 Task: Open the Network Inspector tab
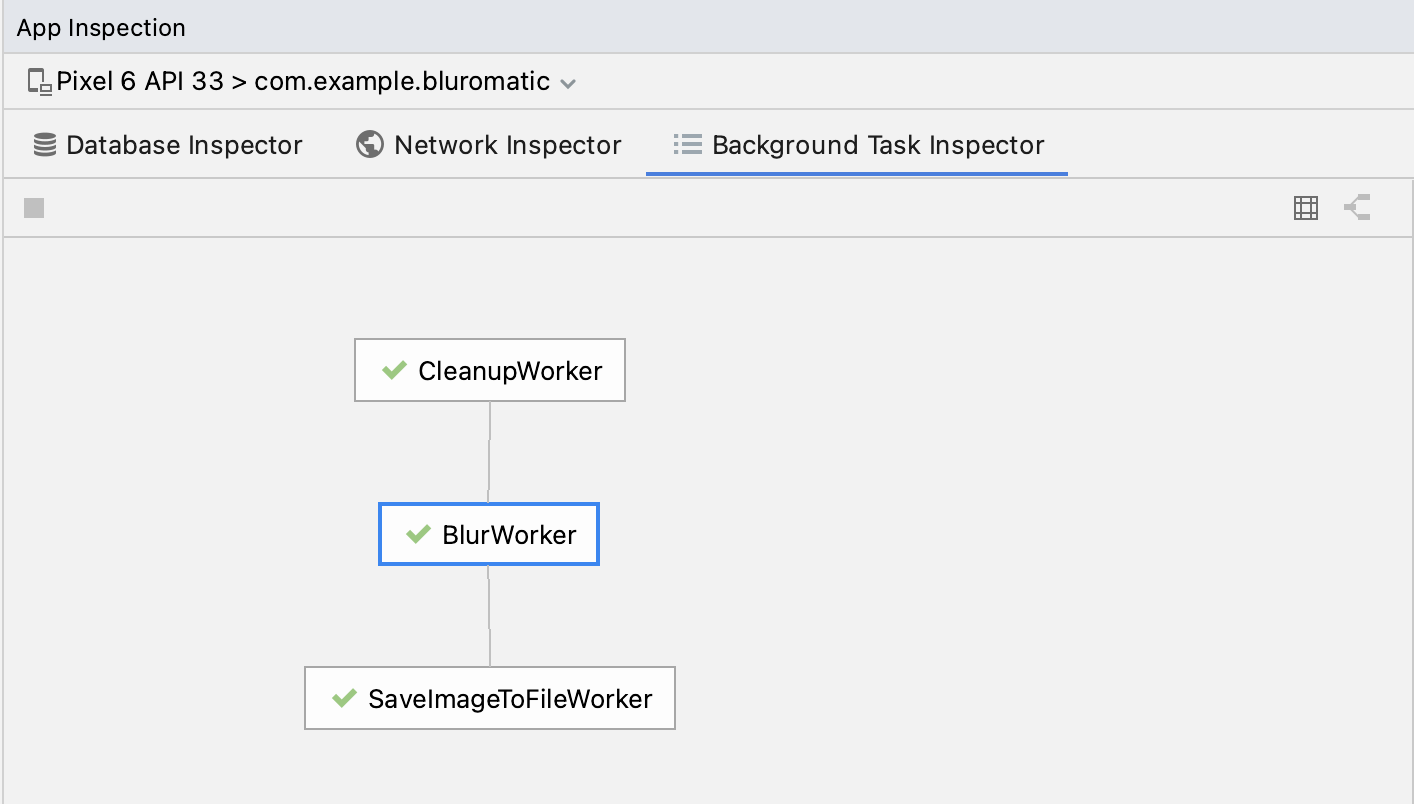pyautogui.click(x=507, y=145)
